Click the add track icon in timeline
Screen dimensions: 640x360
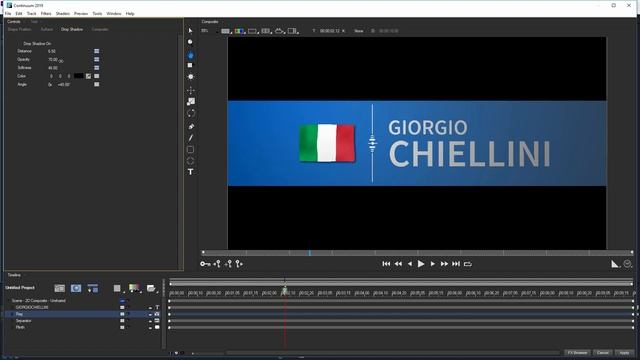[x=93, y=289]
